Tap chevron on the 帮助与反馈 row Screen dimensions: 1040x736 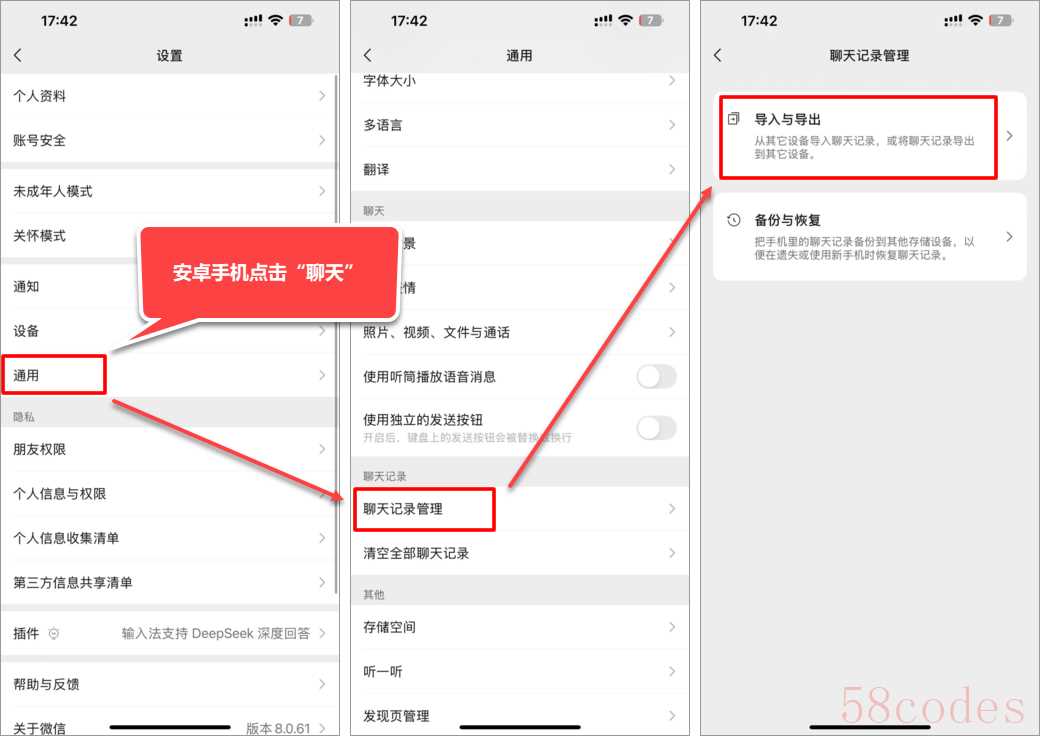(322, 684)
